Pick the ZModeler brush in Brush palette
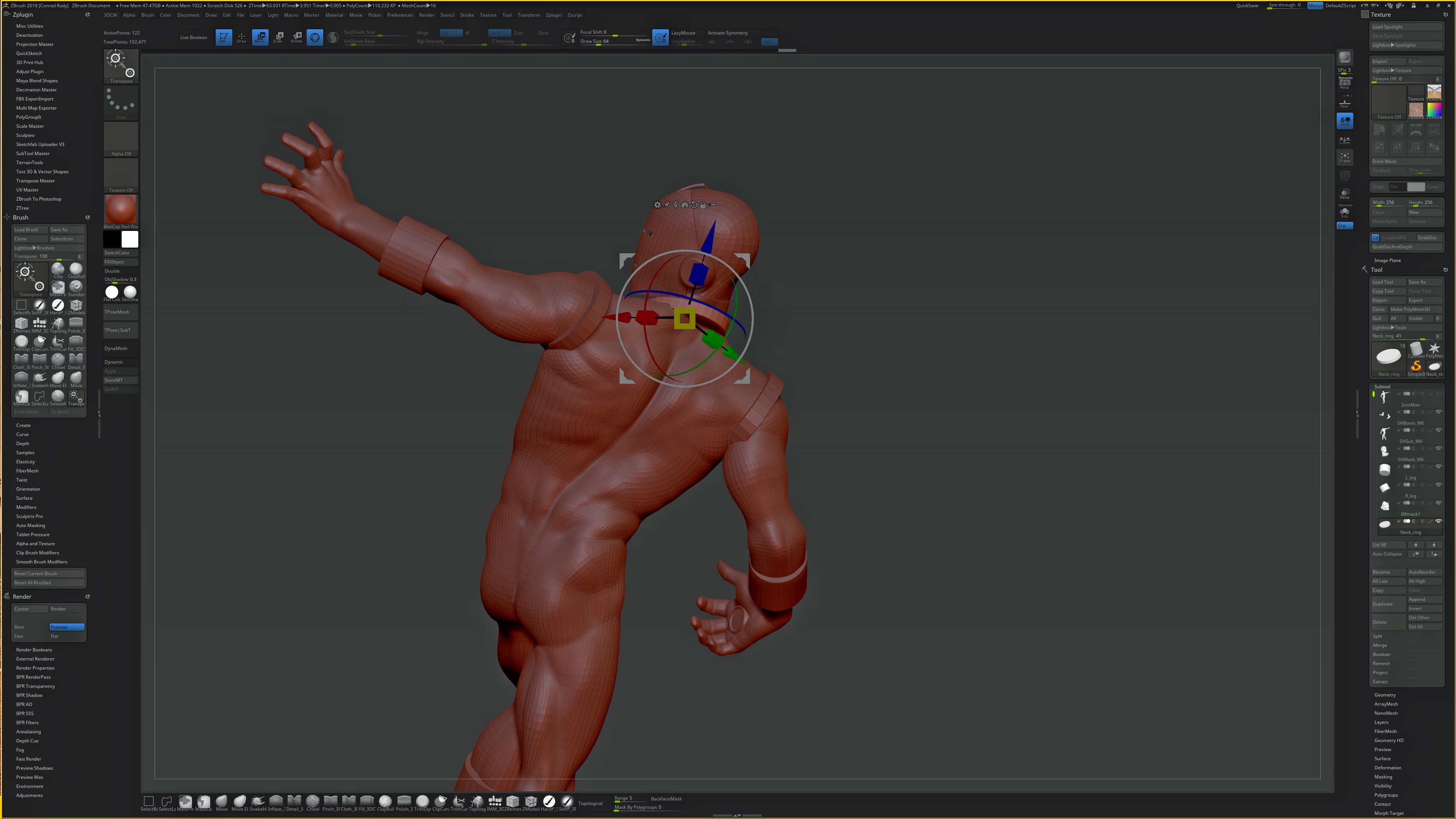The width and height of the screenshot is (1456, 819). 76,307
